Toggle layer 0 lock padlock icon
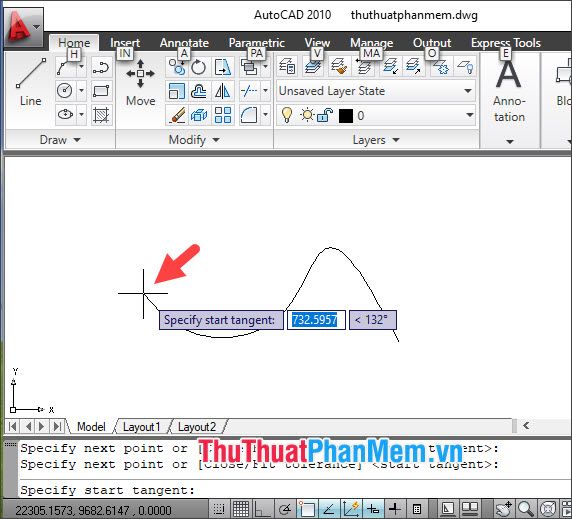Image resolution: width=572 pixels, height=519 pixels. (325, 115)
